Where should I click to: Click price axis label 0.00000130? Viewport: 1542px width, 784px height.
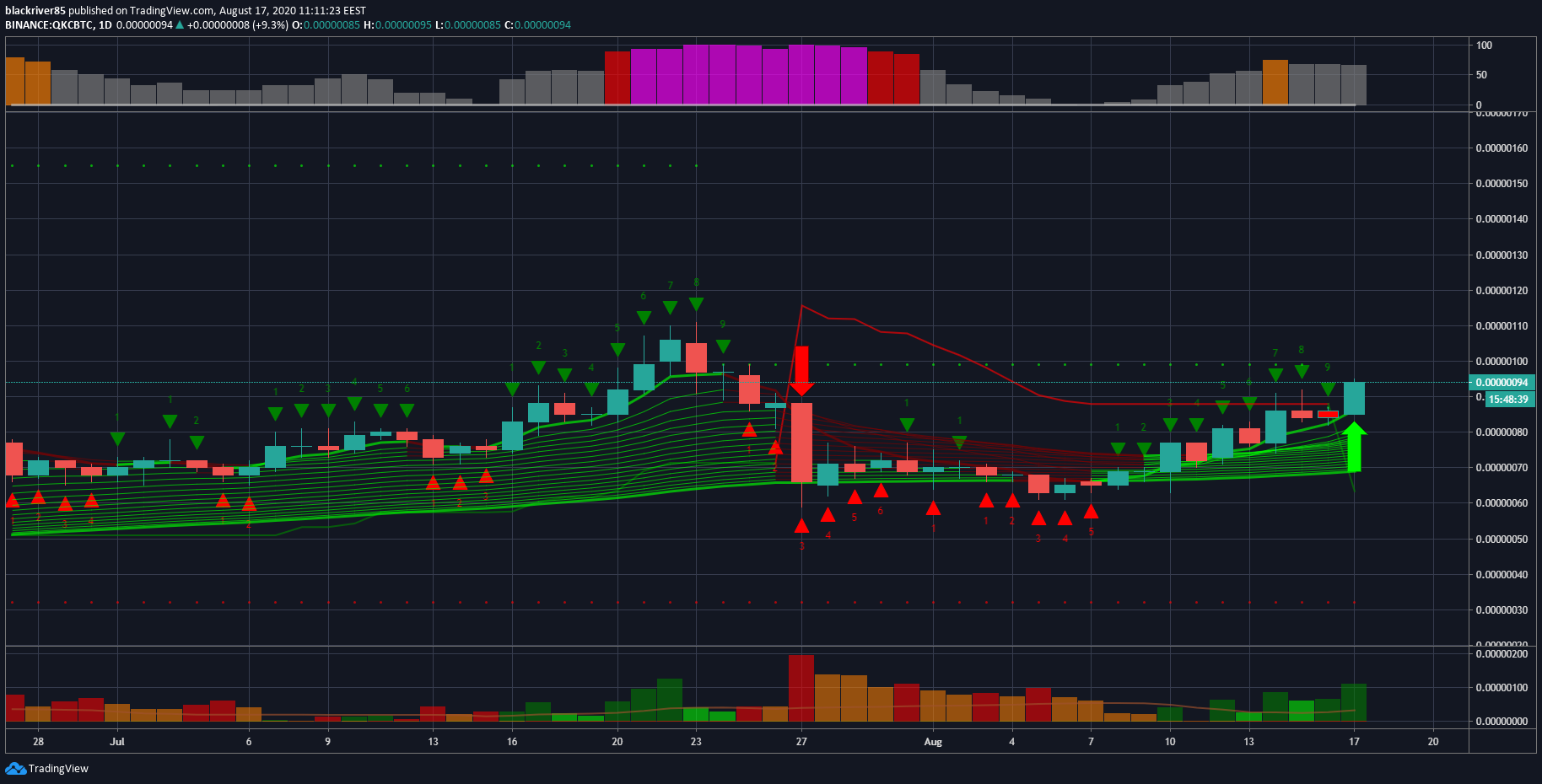(x=1502, y=255)
